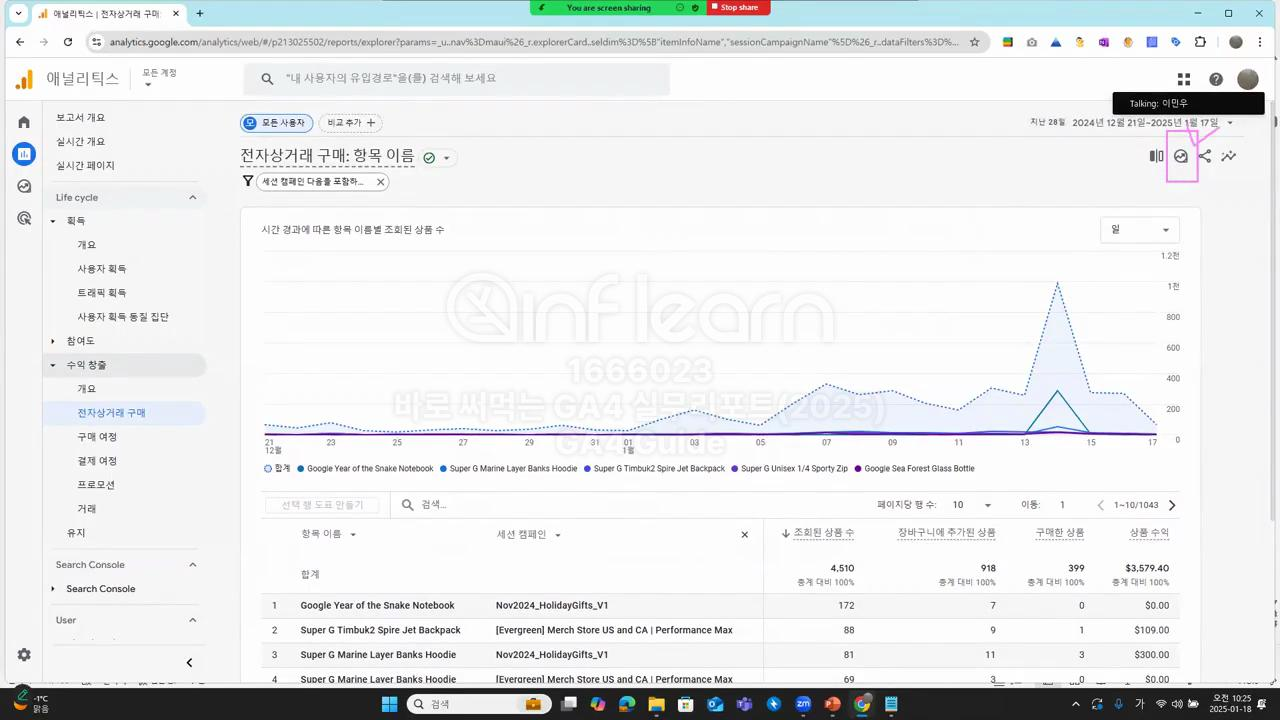1280x720 pixels.
Task: Click the 비교 추가 button
Action: [x=352, y=123]
